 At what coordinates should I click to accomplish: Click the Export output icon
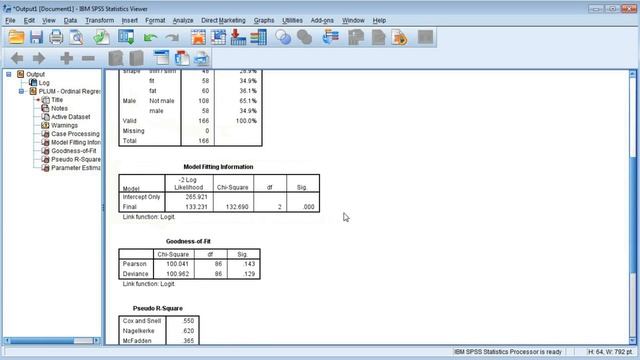101,37
